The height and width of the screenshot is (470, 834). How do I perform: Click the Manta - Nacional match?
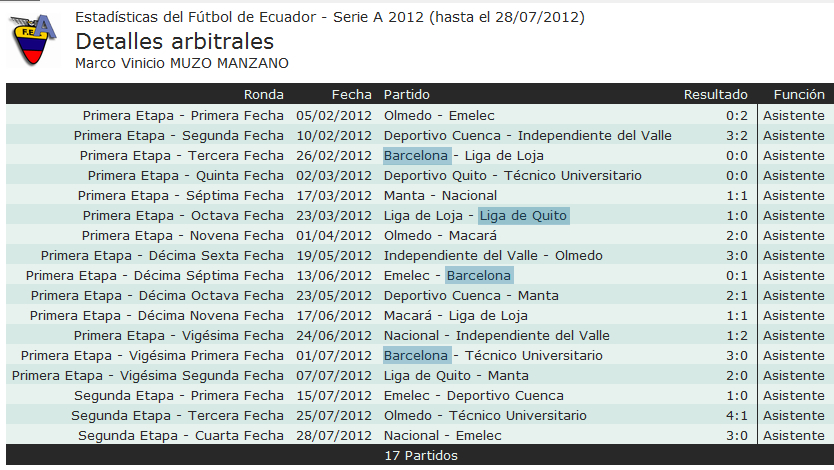pos(440,196)
